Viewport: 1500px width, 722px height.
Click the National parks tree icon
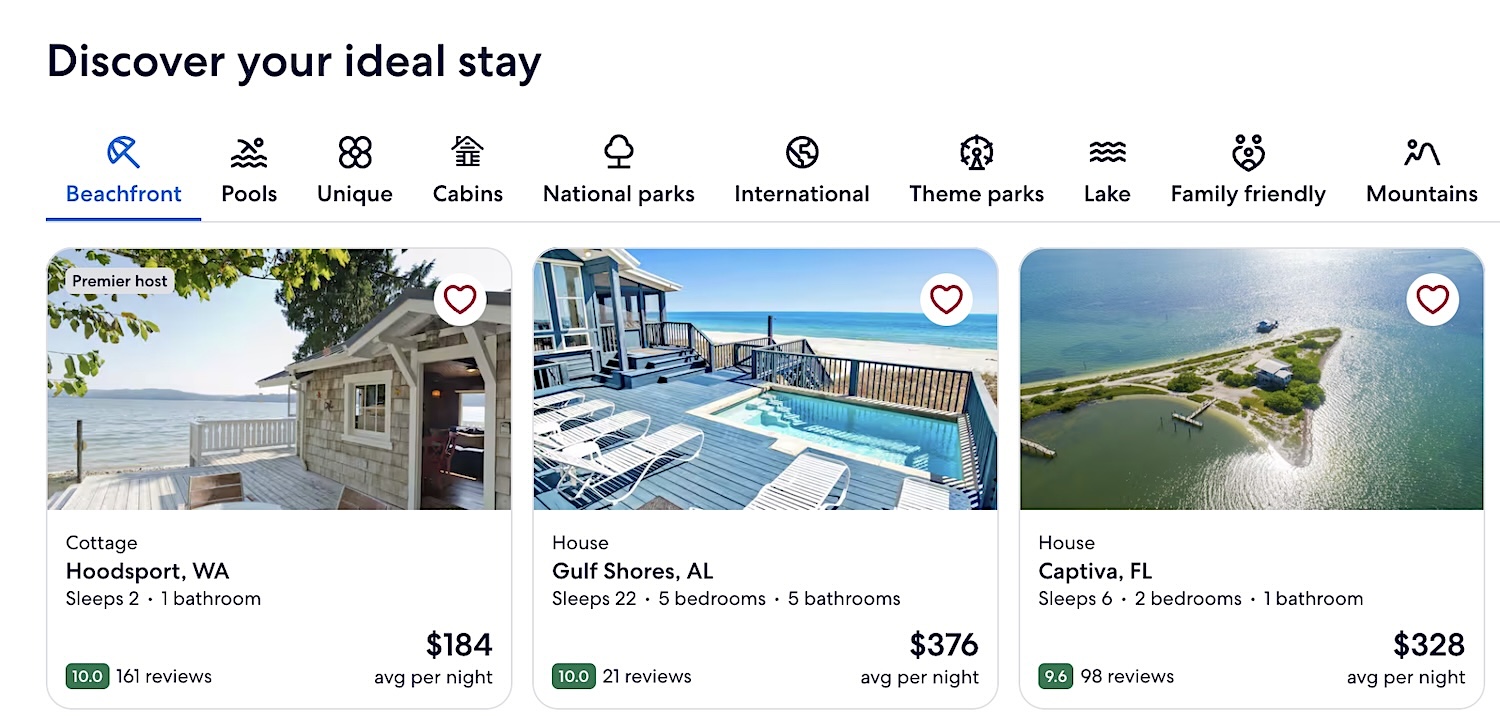619,152
